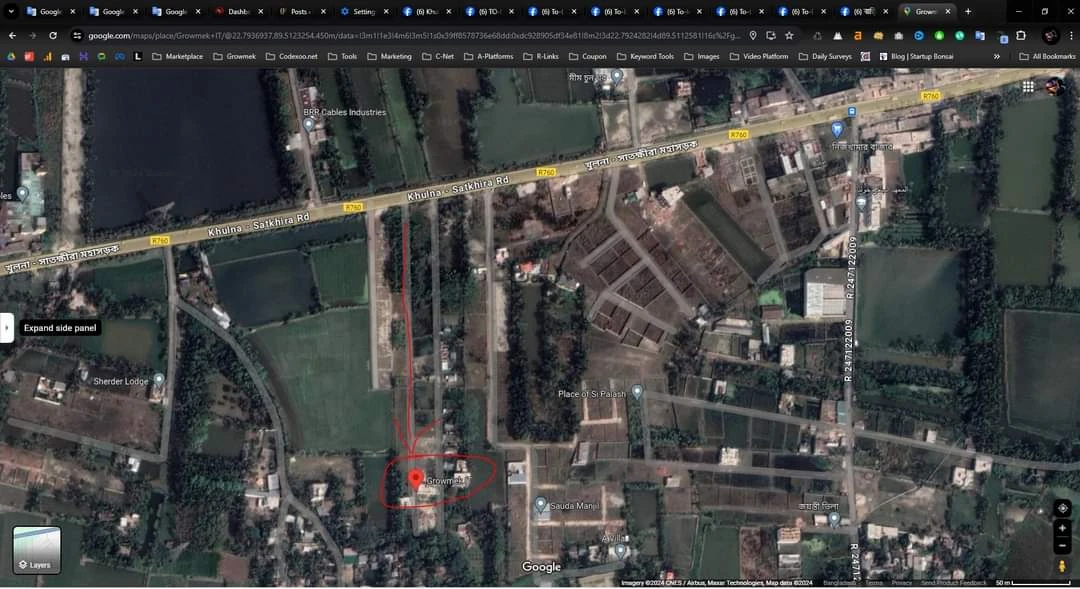Open the Google apps grid
Screen dimensions: 1080x589
(x=1028, y=87)
